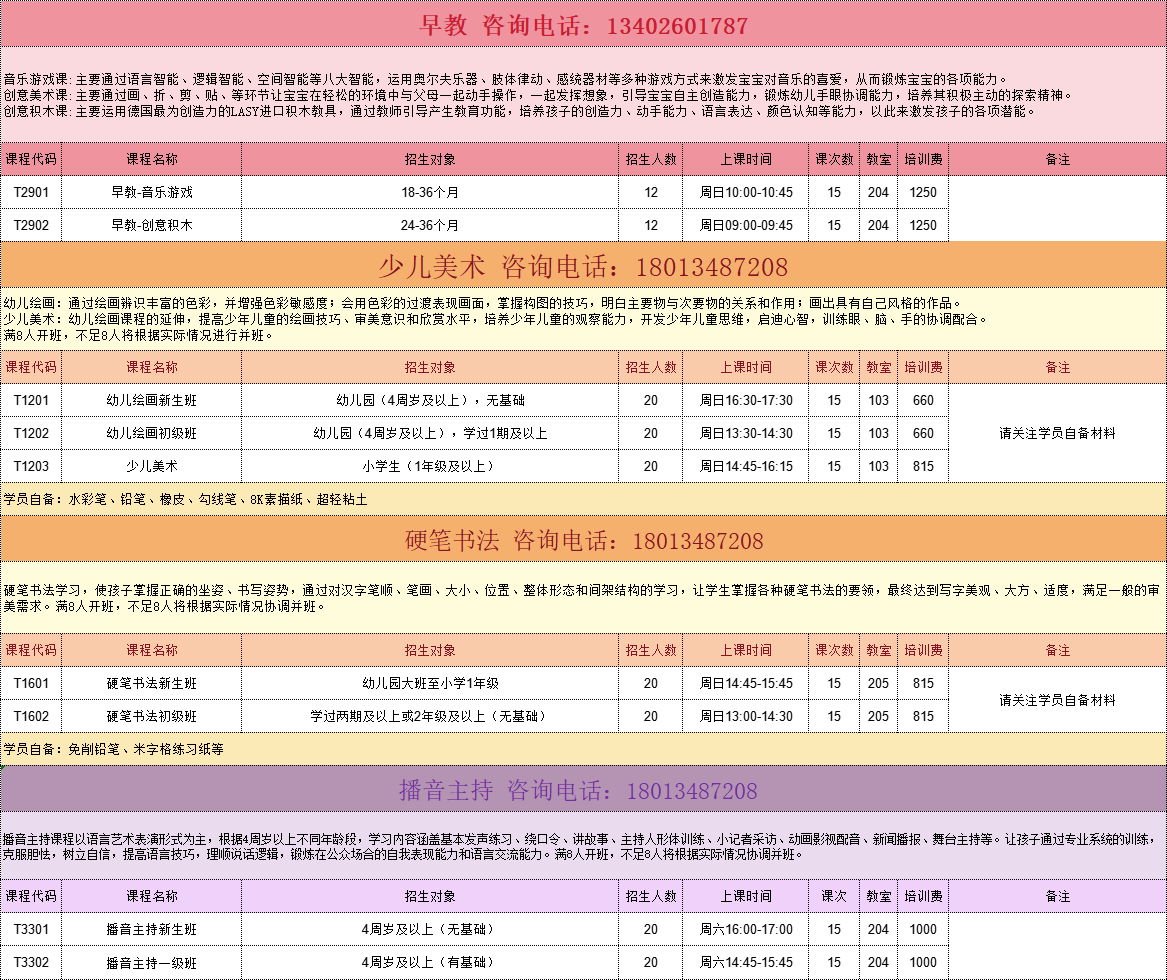Select the T3301 course code cell

[x=31, y=929]
